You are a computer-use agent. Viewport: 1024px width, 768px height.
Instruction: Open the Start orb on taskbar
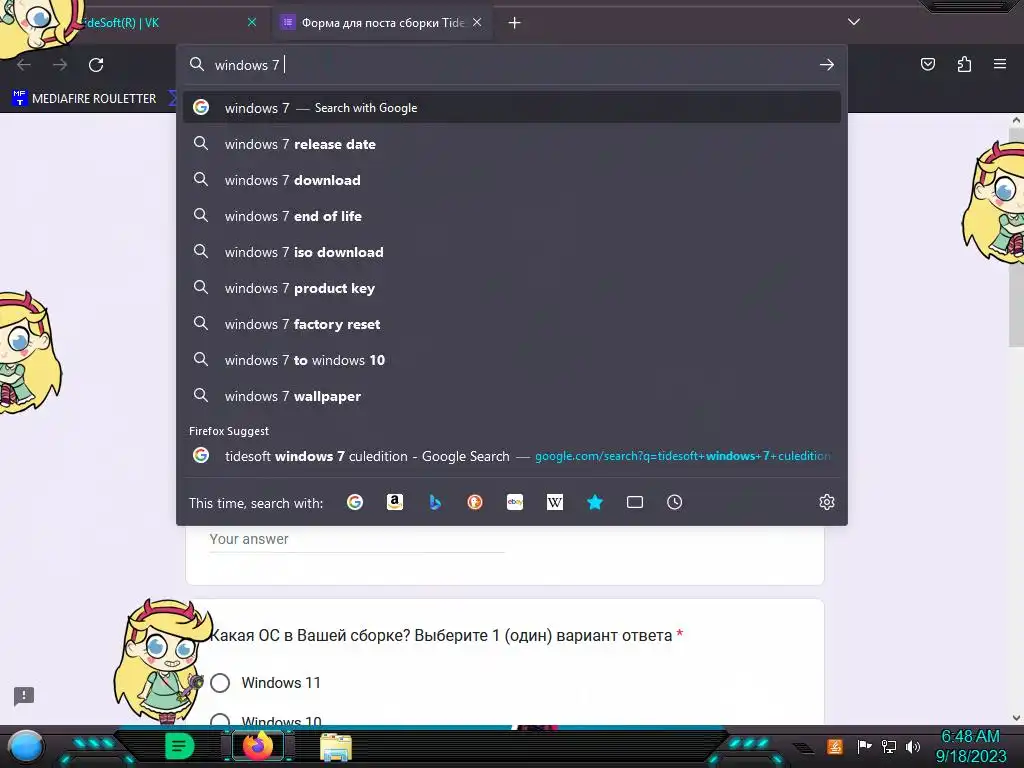click(x=25, y=746)
